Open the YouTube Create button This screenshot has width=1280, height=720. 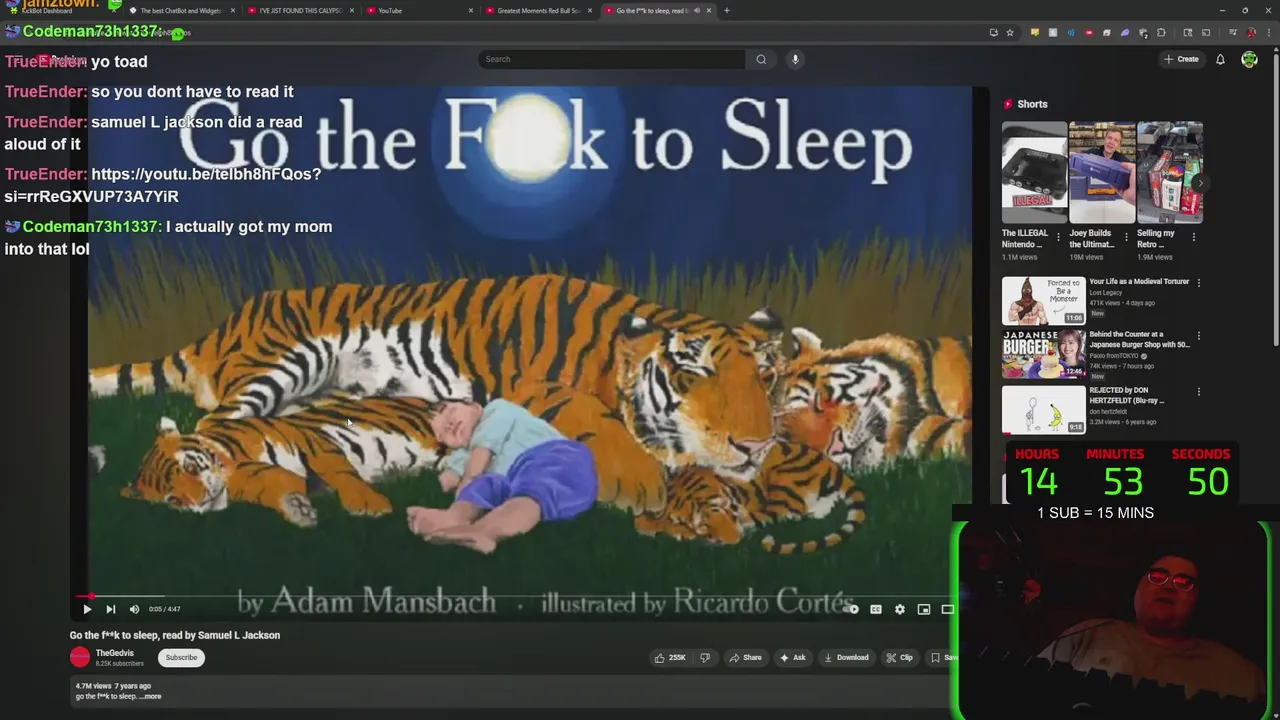pyautogui.click(x=1181, y=59)
